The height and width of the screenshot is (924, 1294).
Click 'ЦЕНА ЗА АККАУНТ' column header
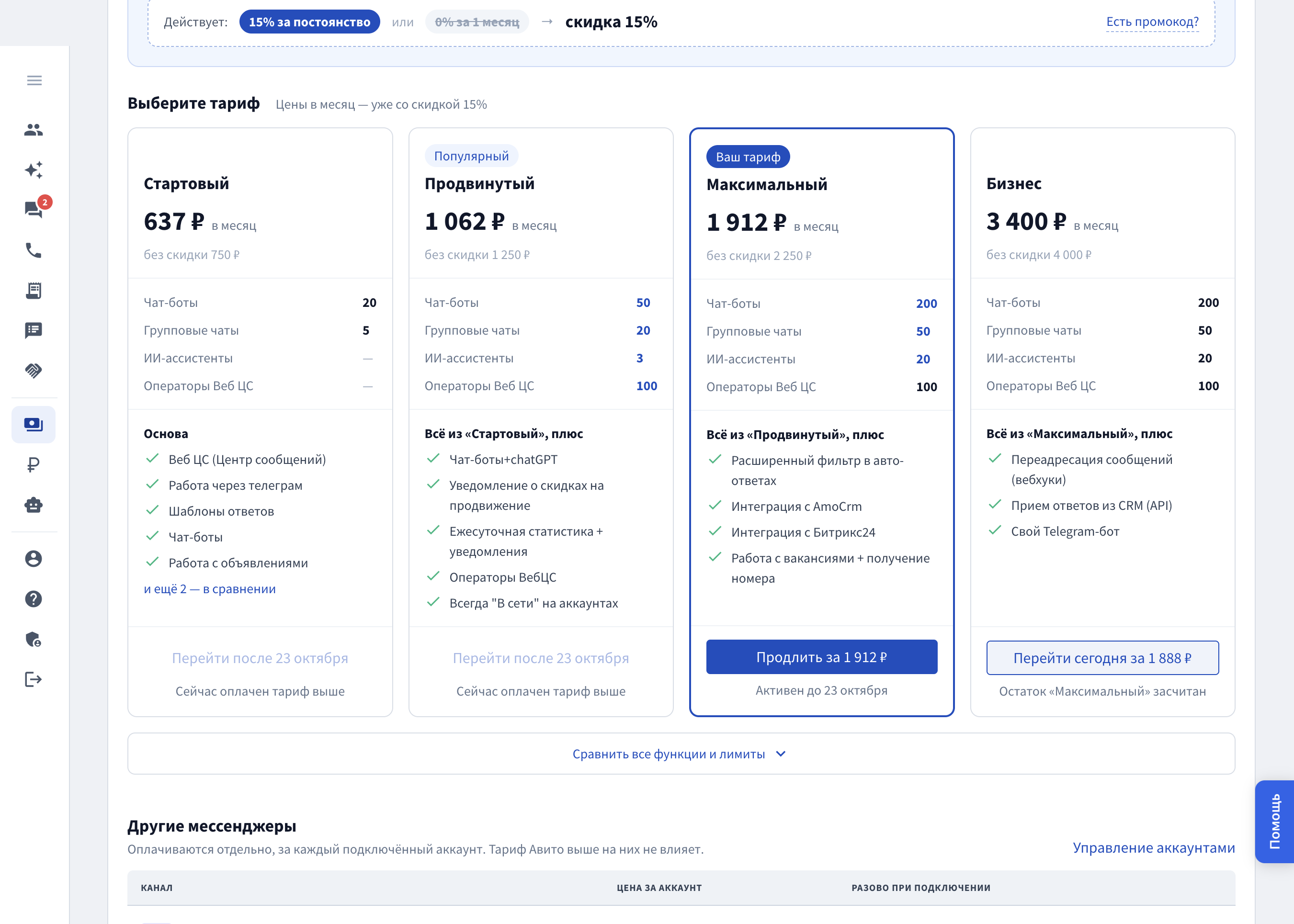click(x=659, y=888)
